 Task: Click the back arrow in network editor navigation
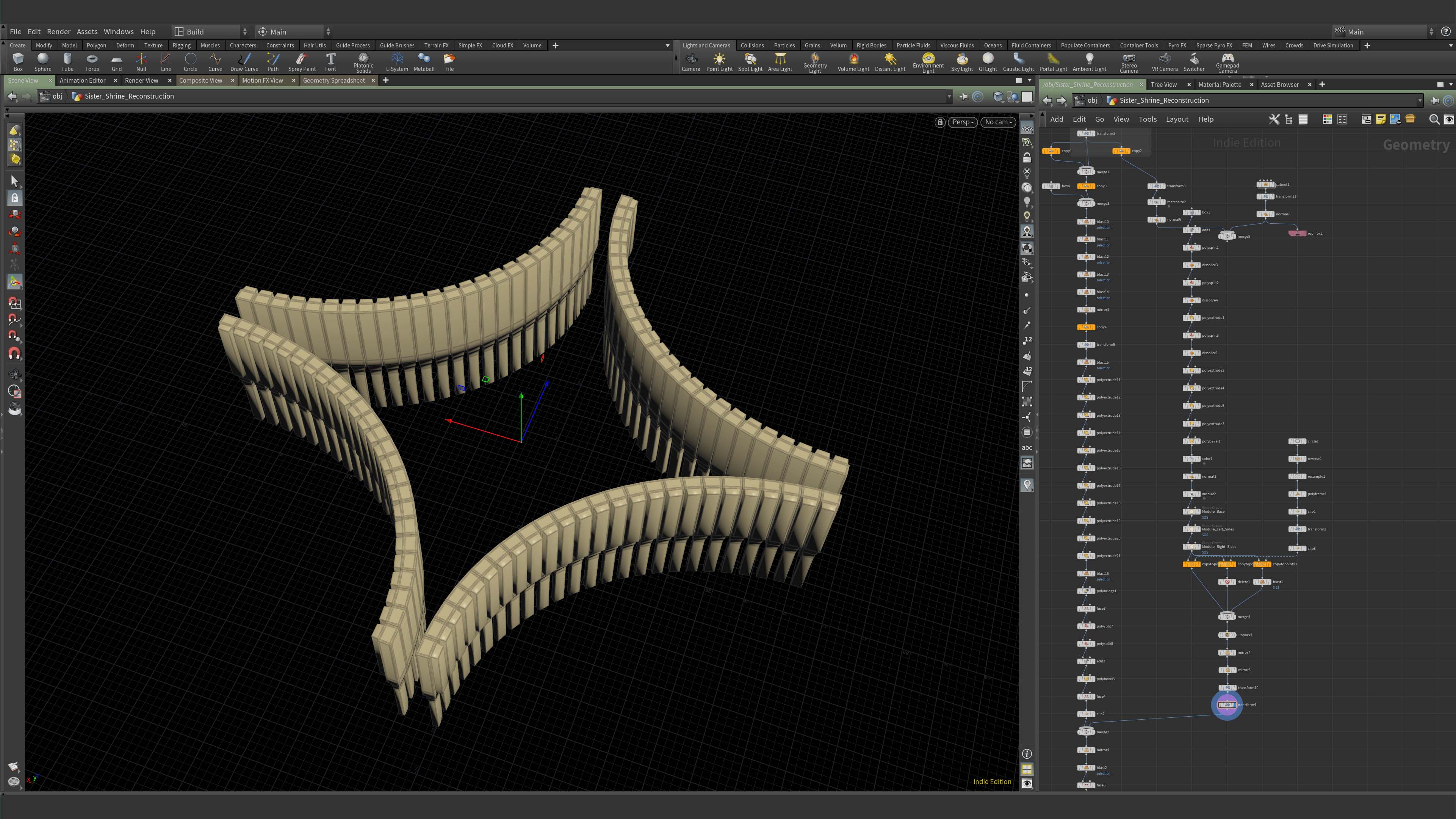click(x=1047, y=100)
